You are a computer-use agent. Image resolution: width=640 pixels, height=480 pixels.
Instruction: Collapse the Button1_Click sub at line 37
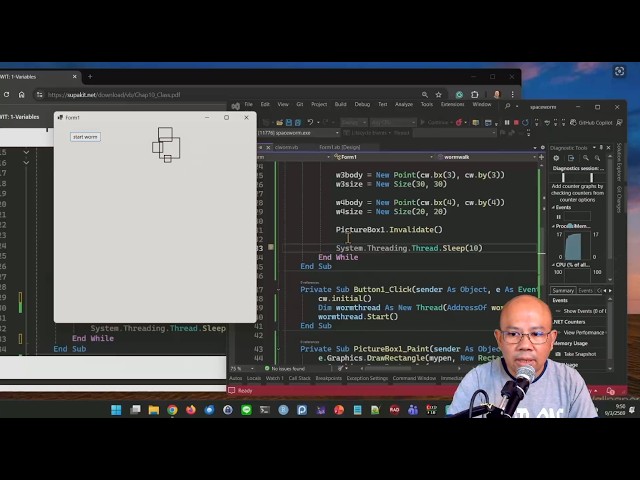[278, 290]
